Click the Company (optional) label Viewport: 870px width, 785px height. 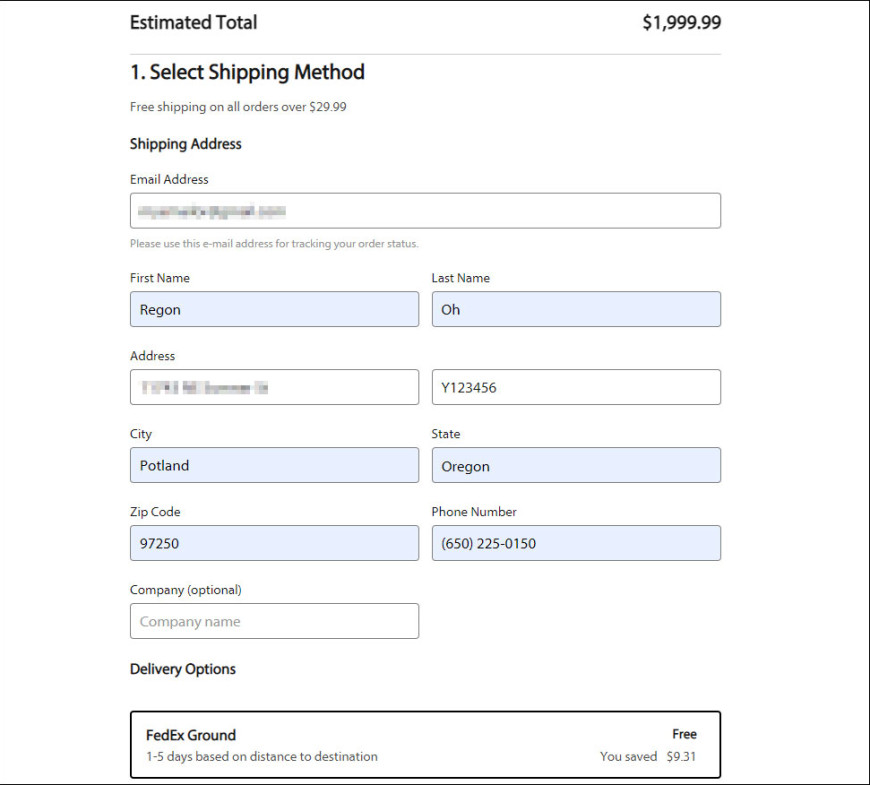186,590
